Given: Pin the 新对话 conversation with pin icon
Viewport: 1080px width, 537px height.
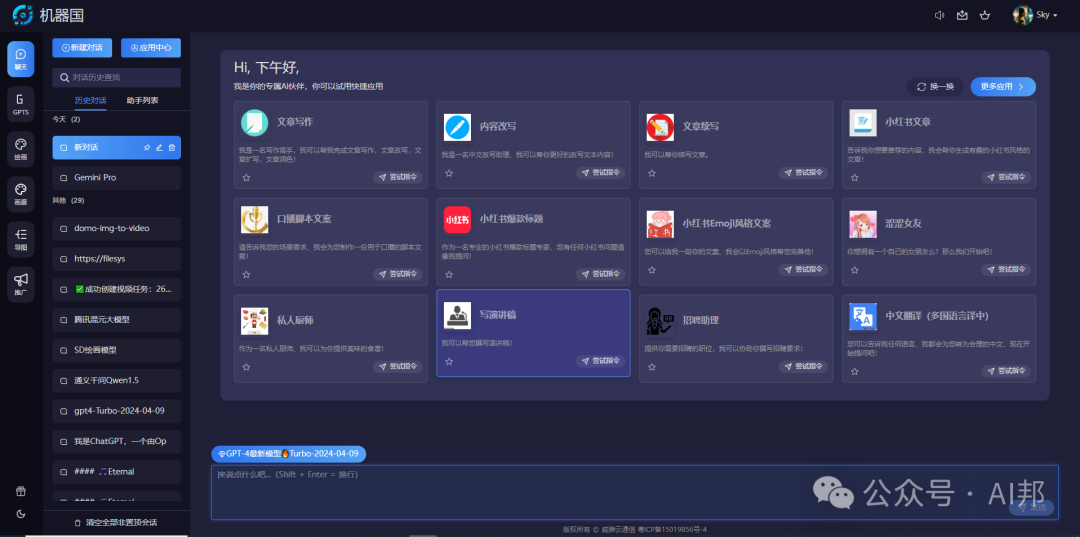Looking at the screenshot, I should [x=147, y=148].
